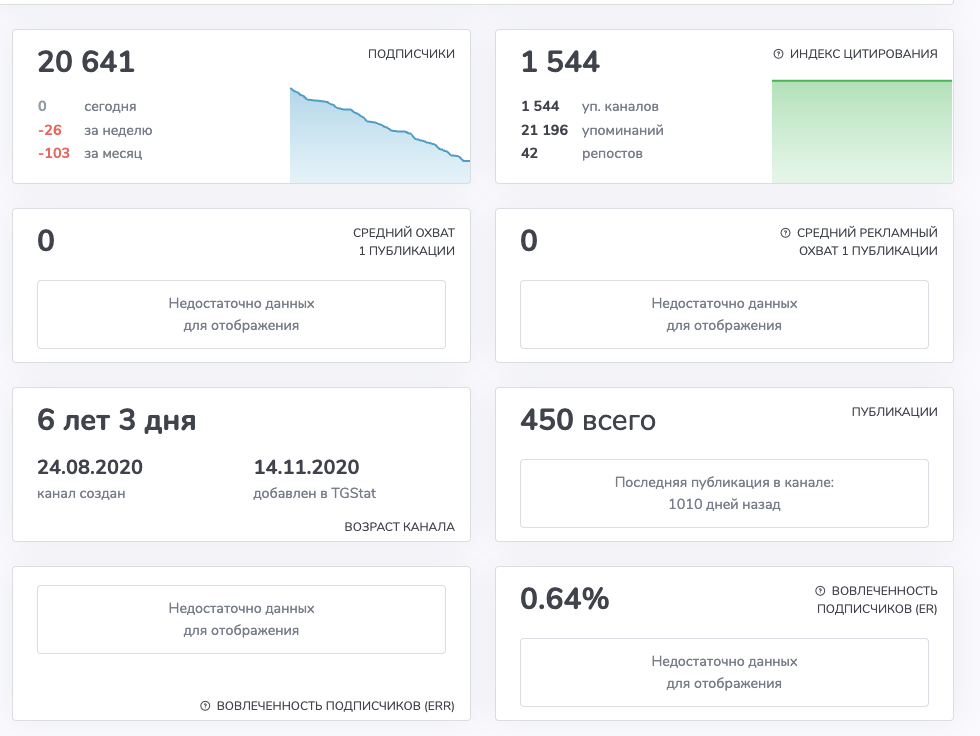Select the Возраст канала label
Image resolution: width=980 pixels, height=736 pixels.
point(399,527)
